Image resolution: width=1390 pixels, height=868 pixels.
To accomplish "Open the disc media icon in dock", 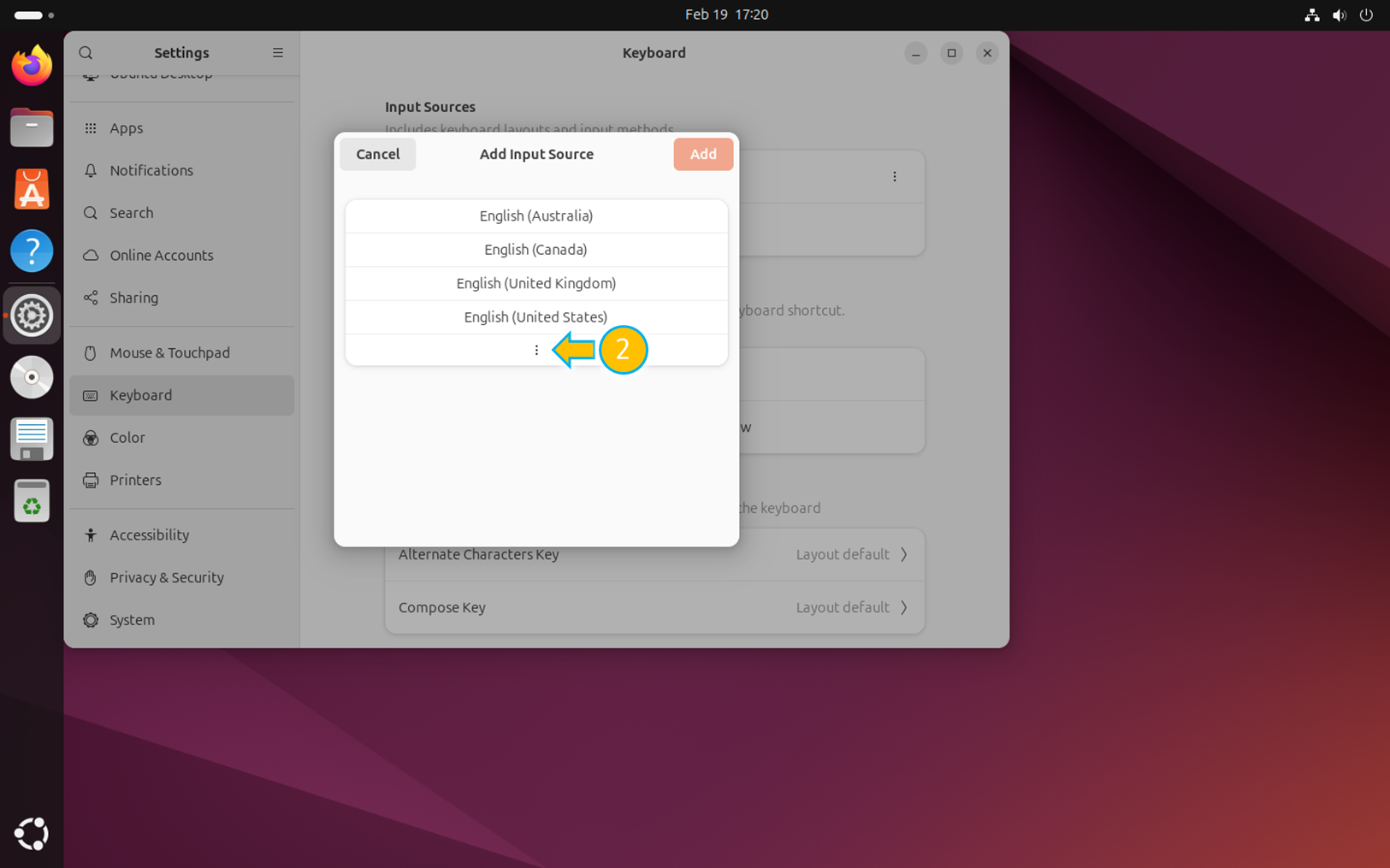I will [x=32, y=377].
